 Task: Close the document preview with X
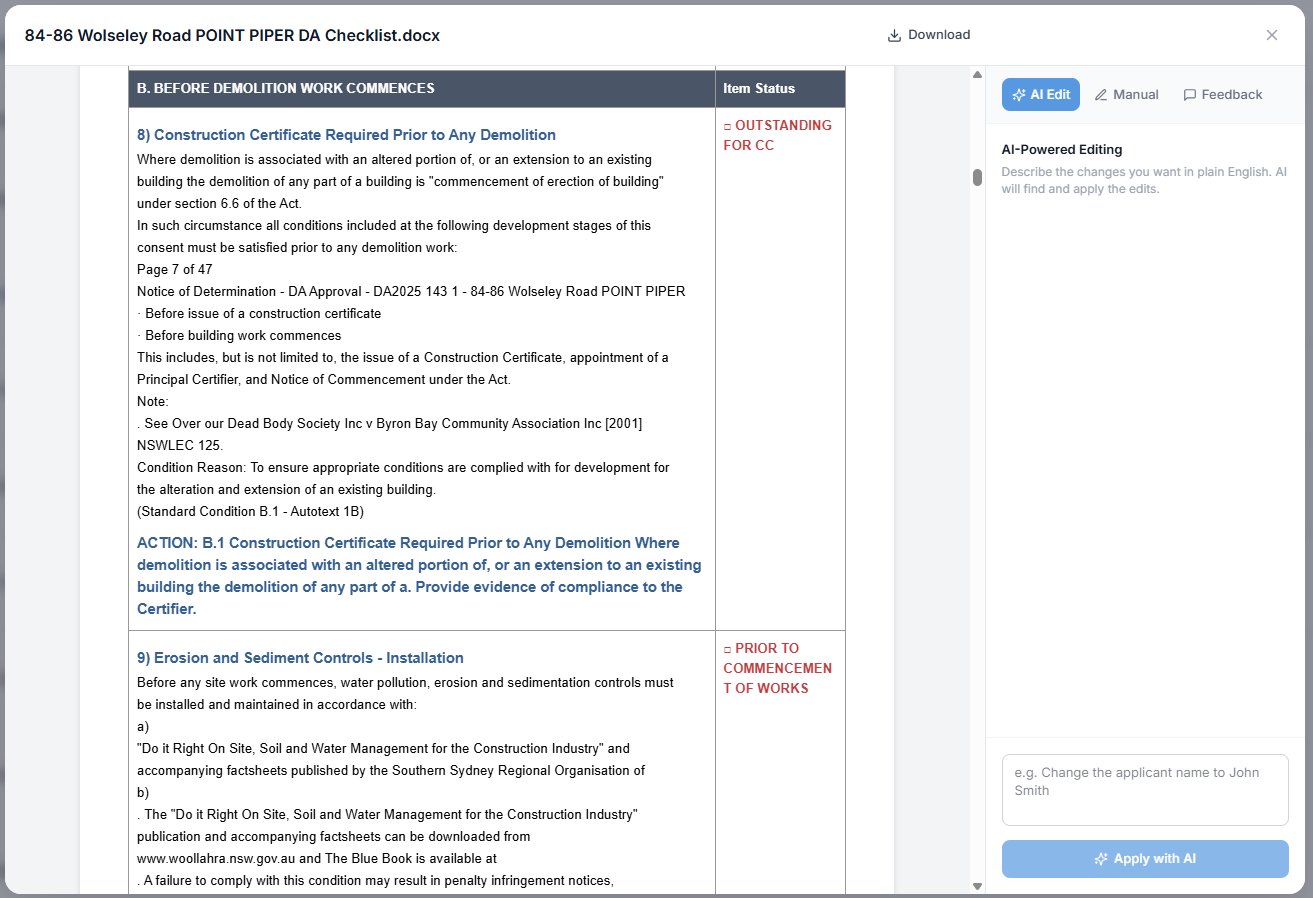pos(1271,35)
